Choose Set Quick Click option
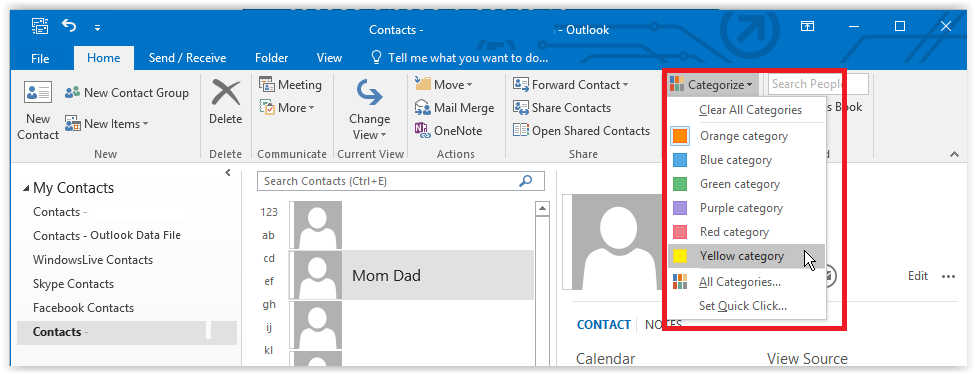Screen dimensions: 975x374 tap(747, 306)
